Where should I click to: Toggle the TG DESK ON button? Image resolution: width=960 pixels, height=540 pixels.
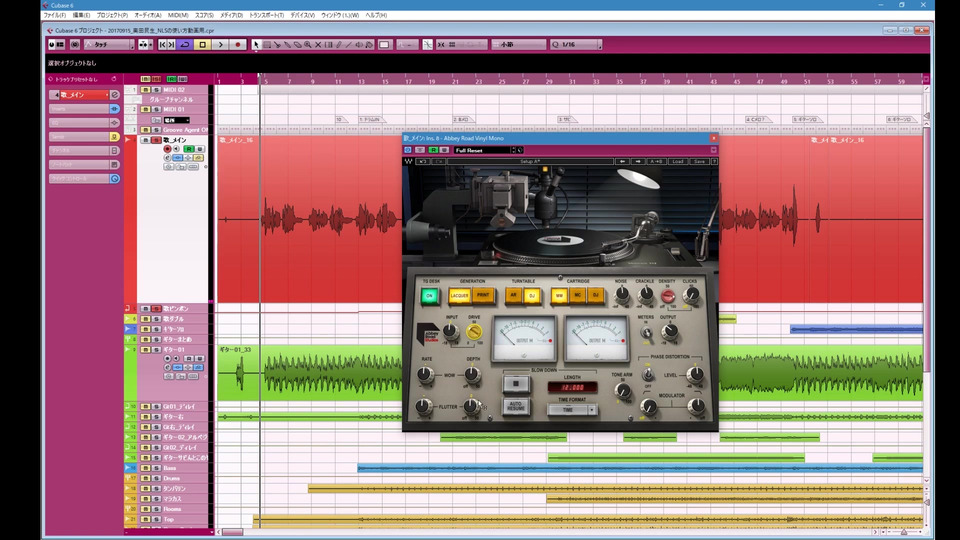click(430, 296)
